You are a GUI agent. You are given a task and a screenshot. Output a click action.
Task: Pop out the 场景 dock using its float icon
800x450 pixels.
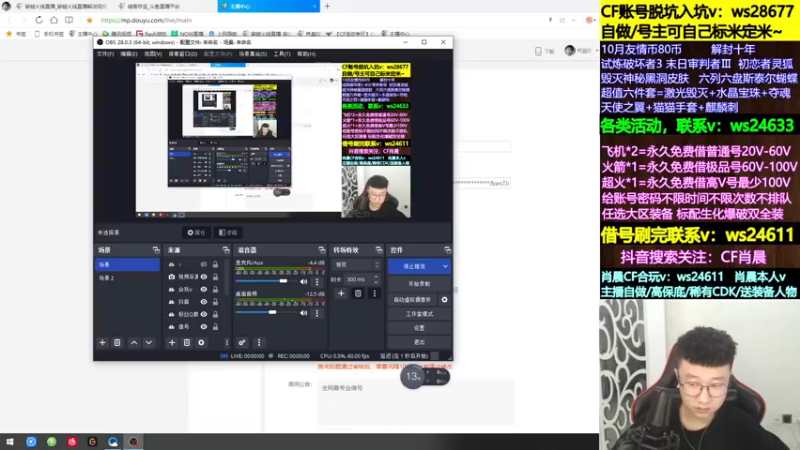(x=156, y=250)
